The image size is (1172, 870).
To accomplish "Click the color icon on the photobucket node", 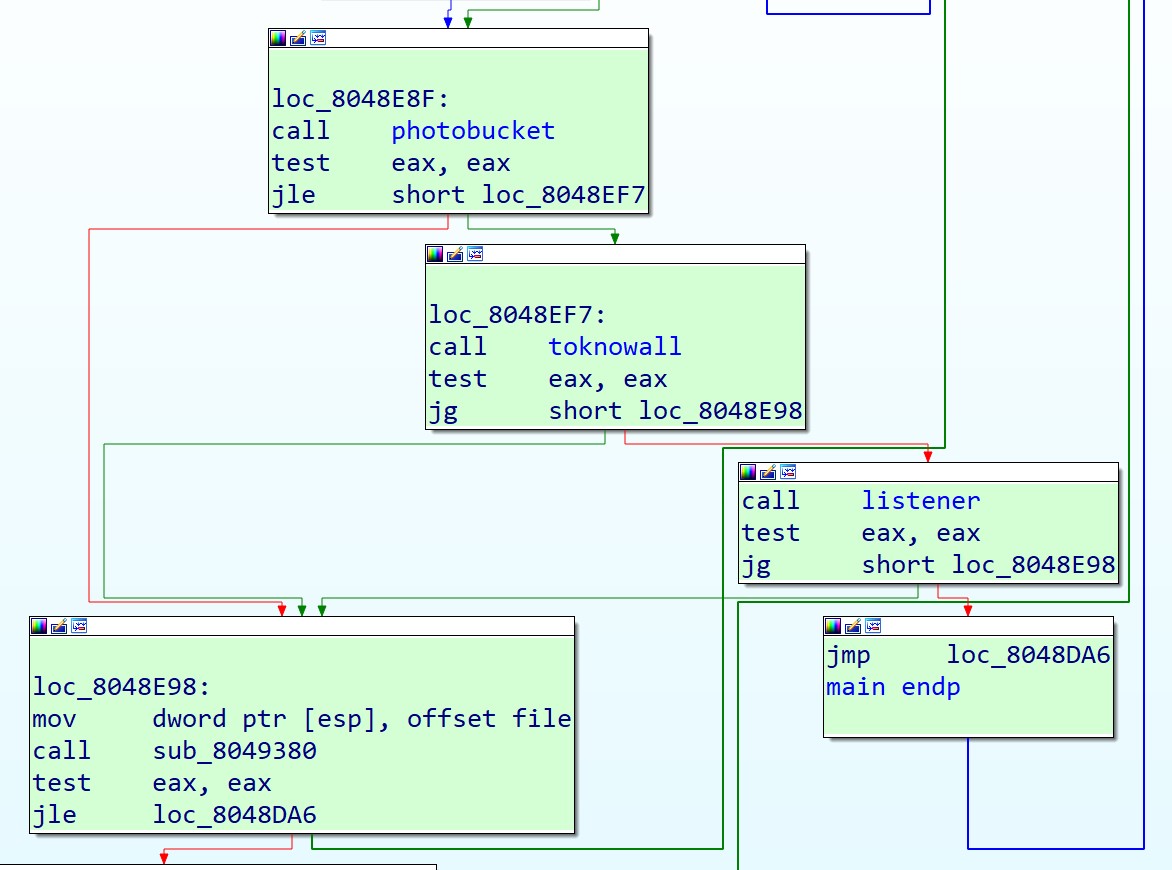I will 278,38.
